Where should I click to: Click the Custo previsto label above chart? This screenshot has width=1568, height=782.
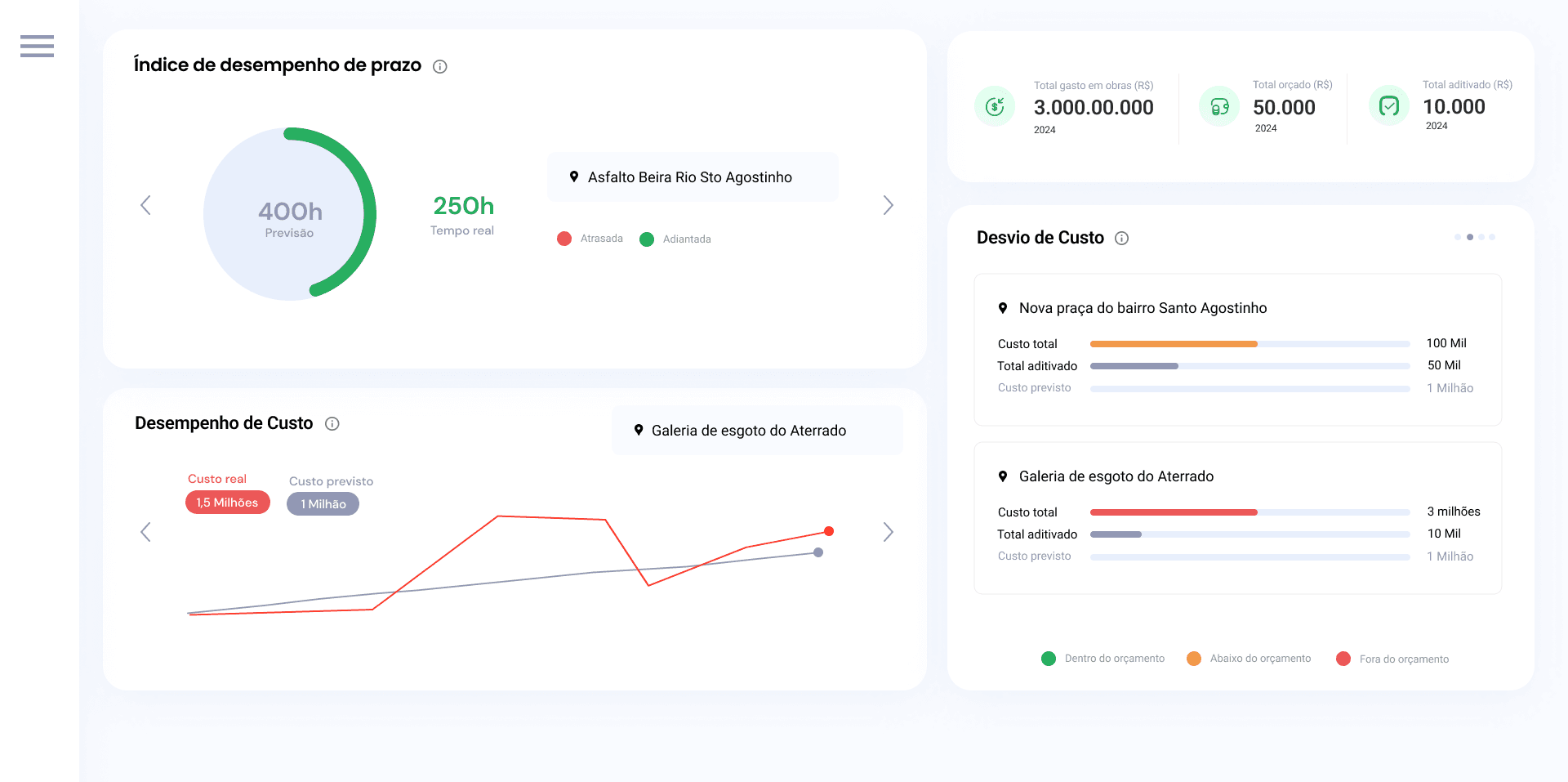331,481
